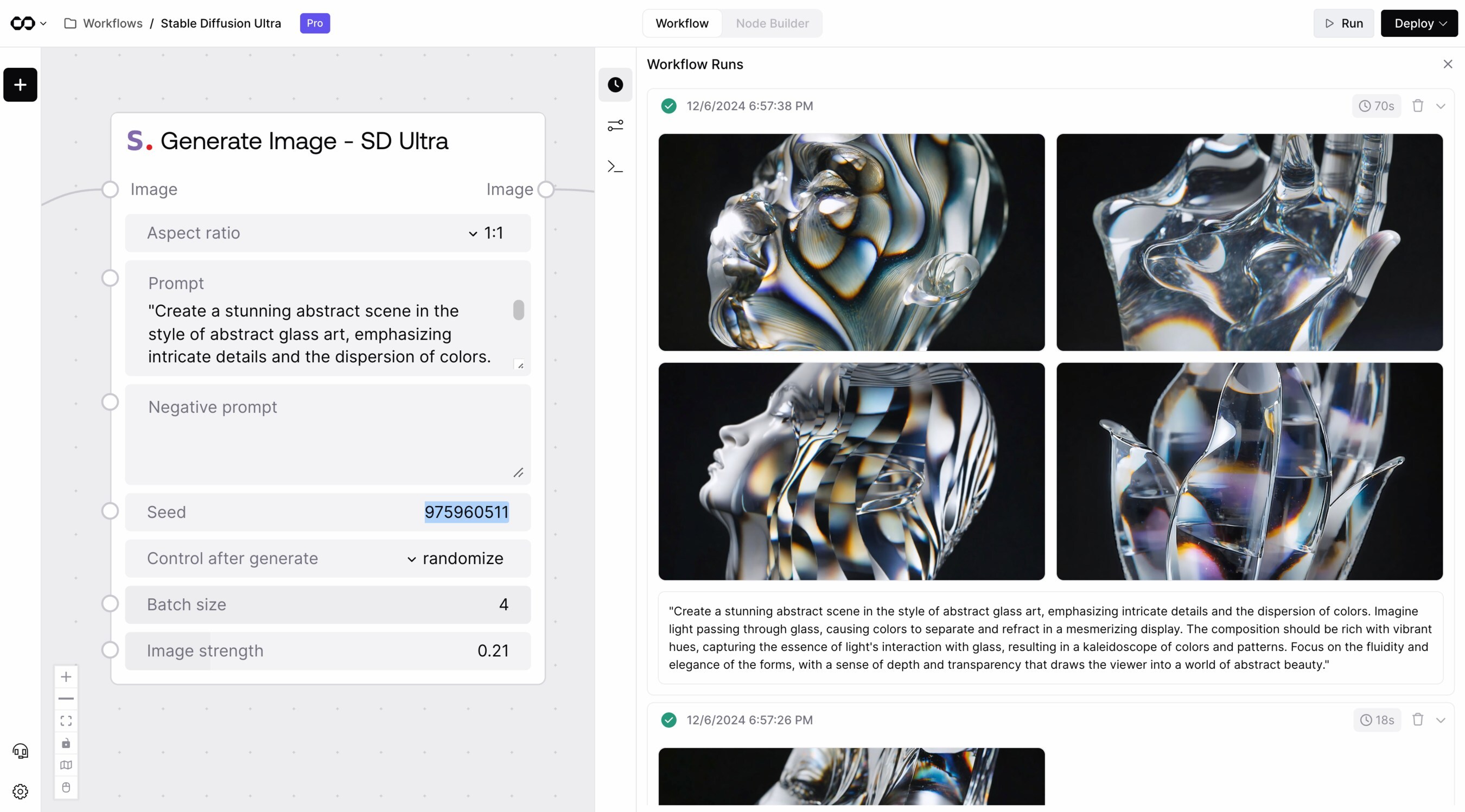Fit canvas view to screen

coord(66,721)
